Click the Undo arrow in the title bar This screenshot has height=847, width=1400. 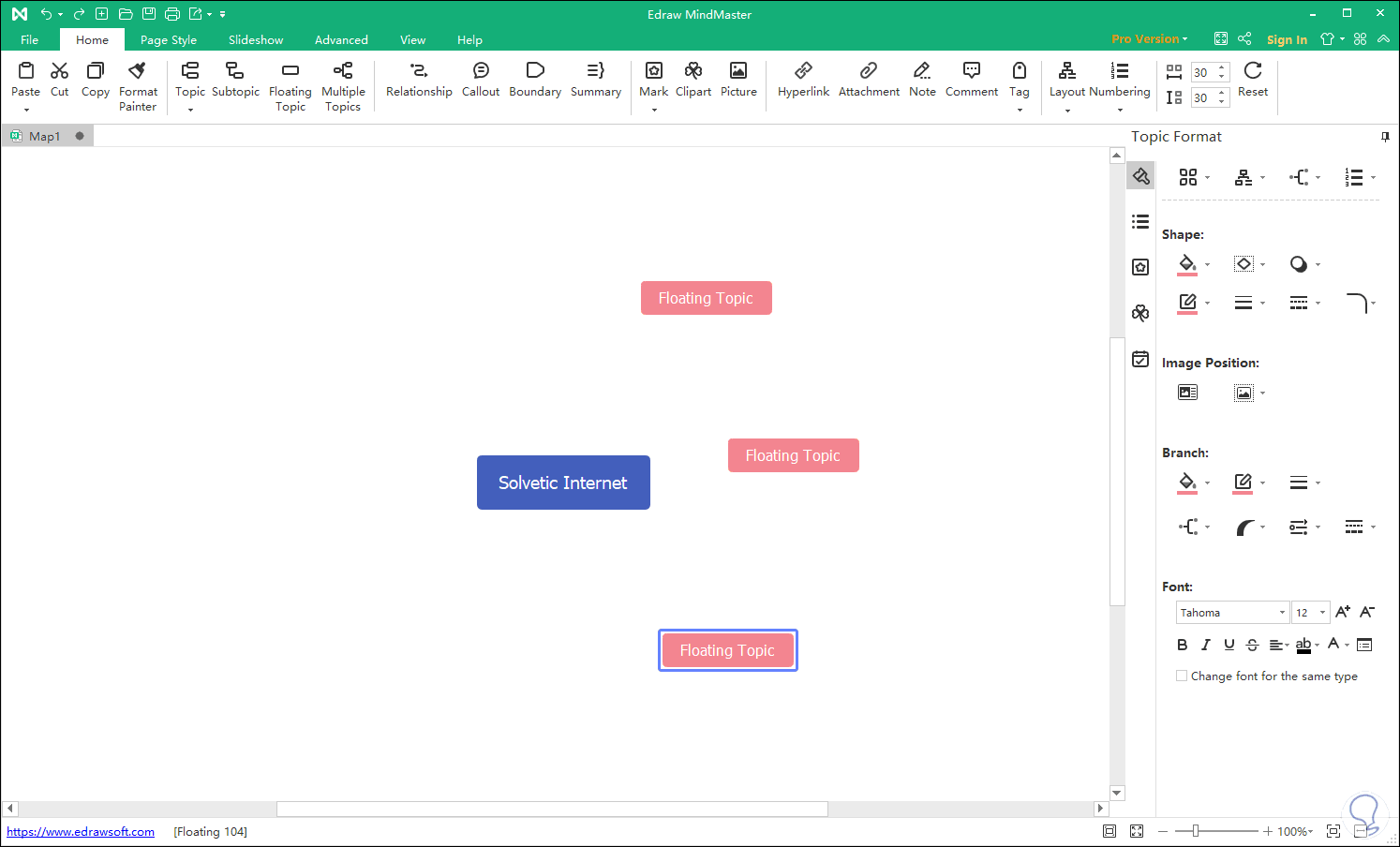point(46,14)
